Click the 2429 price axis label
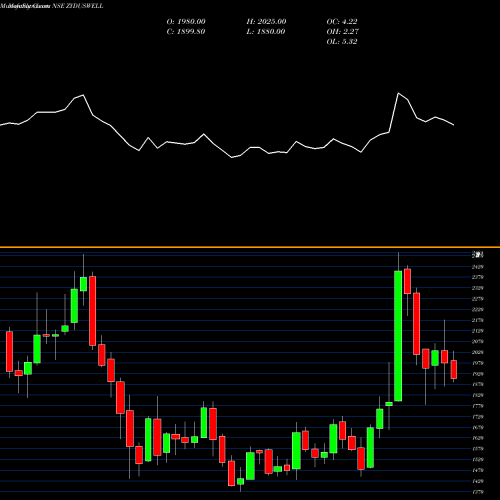Image resolution: width=500 pixels, height=500 pixels. (x=478, y=267)
